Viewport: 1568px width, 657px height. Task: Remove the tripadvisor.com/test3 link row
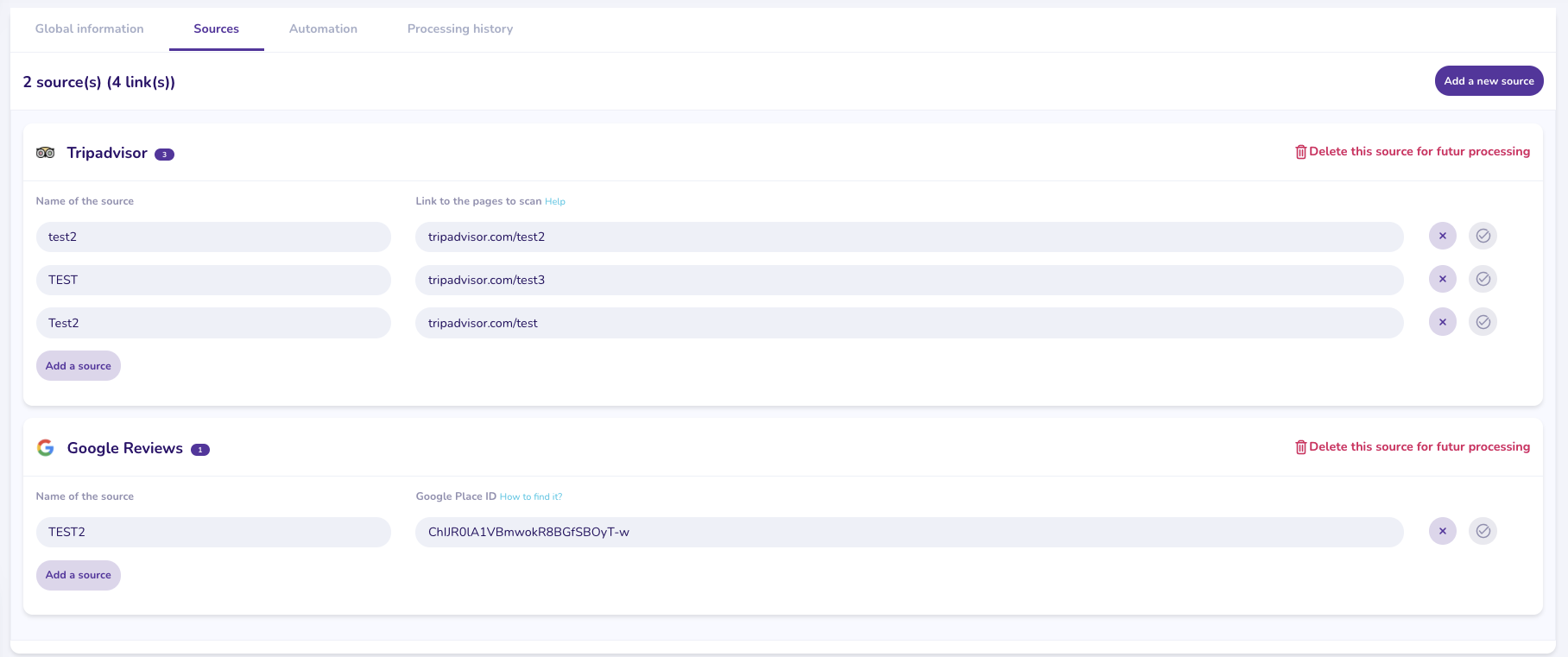tap(1443, 279)
